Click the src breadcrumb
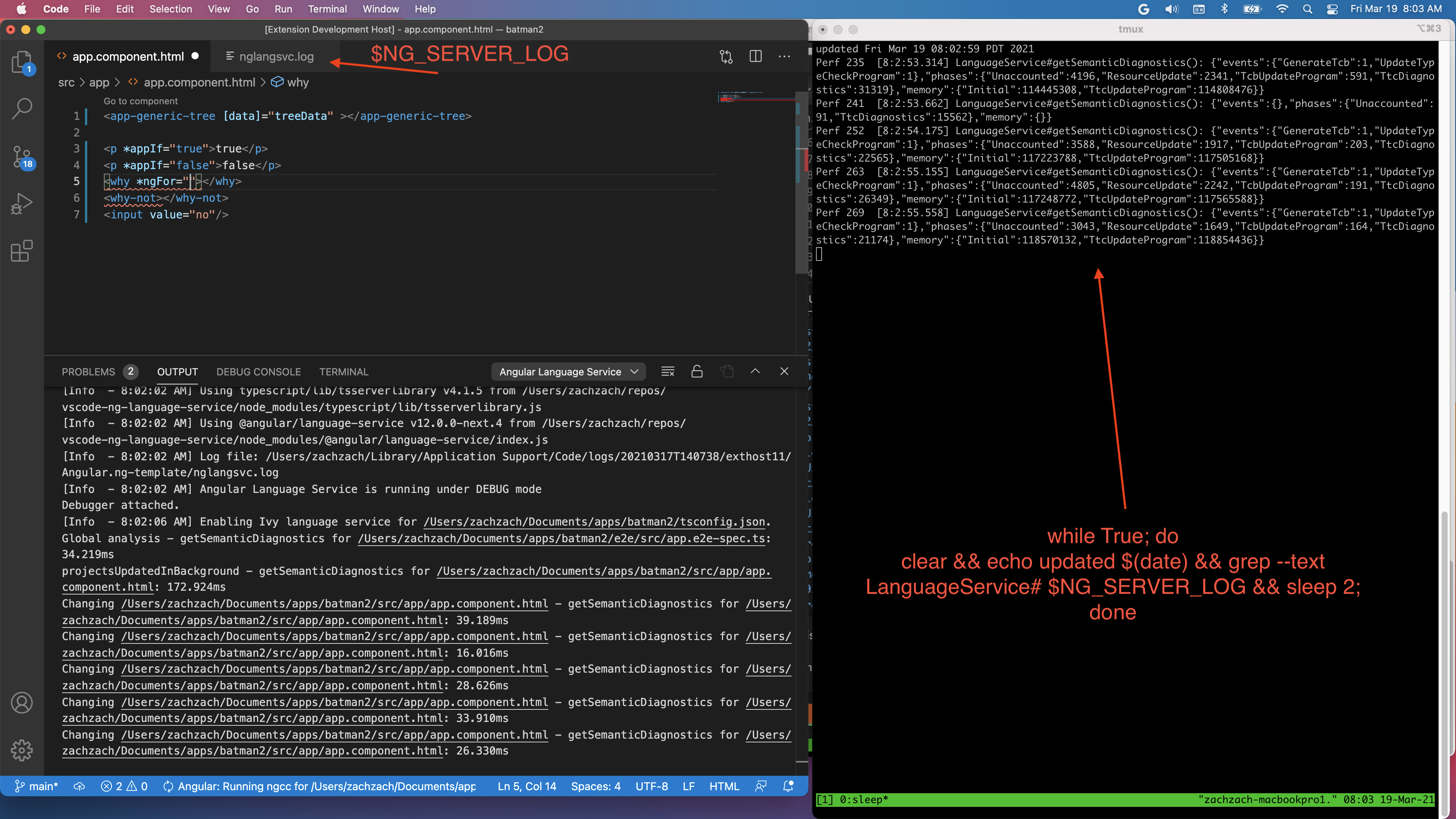1456x819 pixels. (66, 83)
